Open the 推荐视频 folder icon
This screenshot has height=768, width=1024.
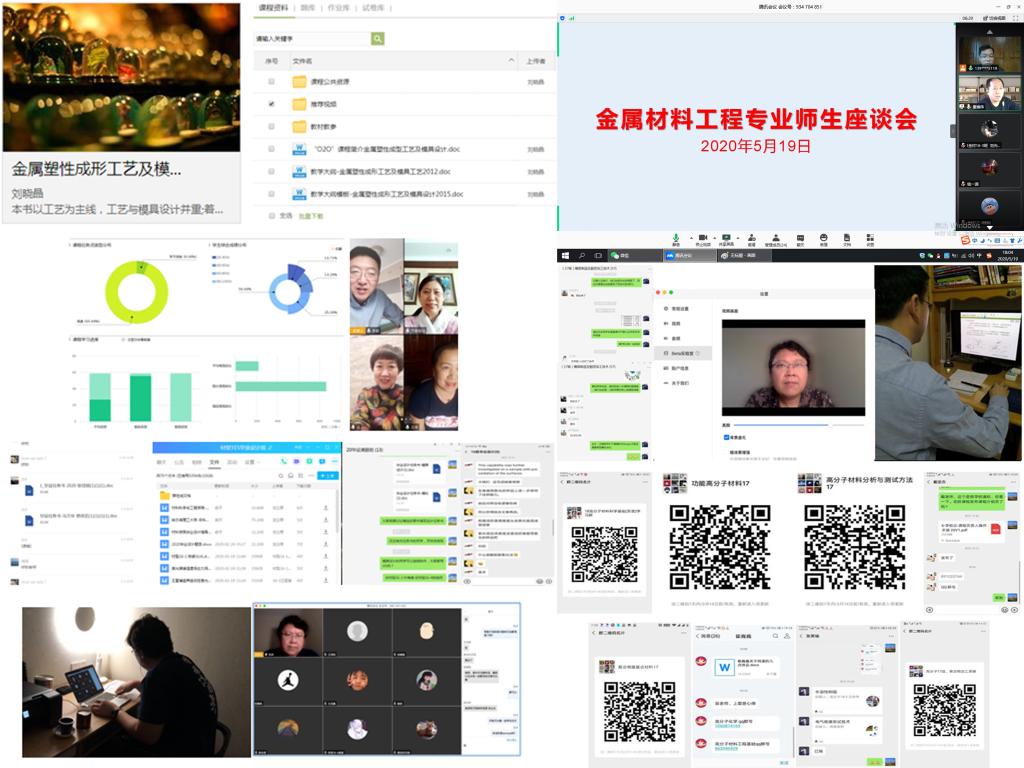299,104
